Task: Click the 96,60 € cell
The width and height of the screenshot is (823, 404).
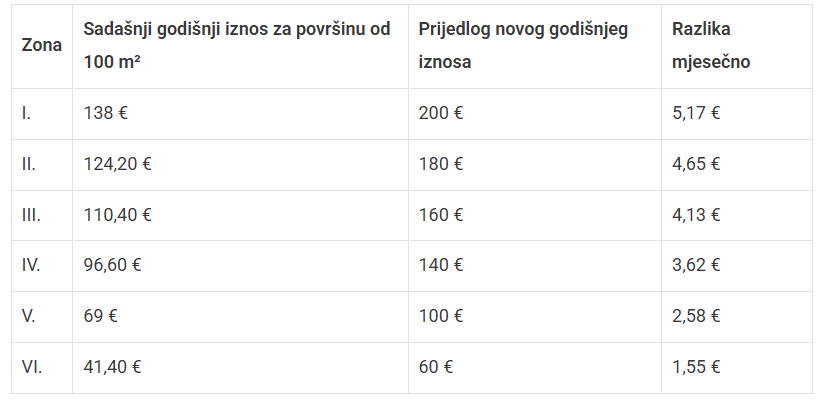Action: (113, 265)
